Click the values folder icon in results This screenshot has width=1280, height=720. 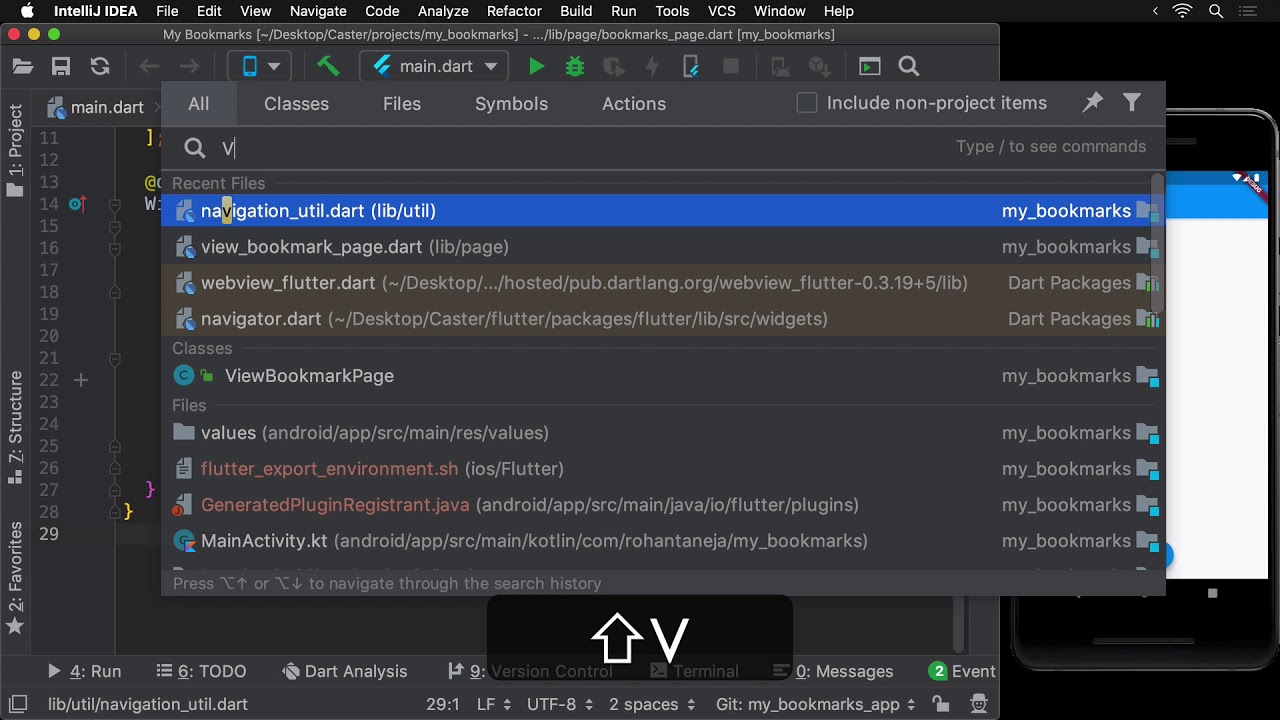(184, 432)
